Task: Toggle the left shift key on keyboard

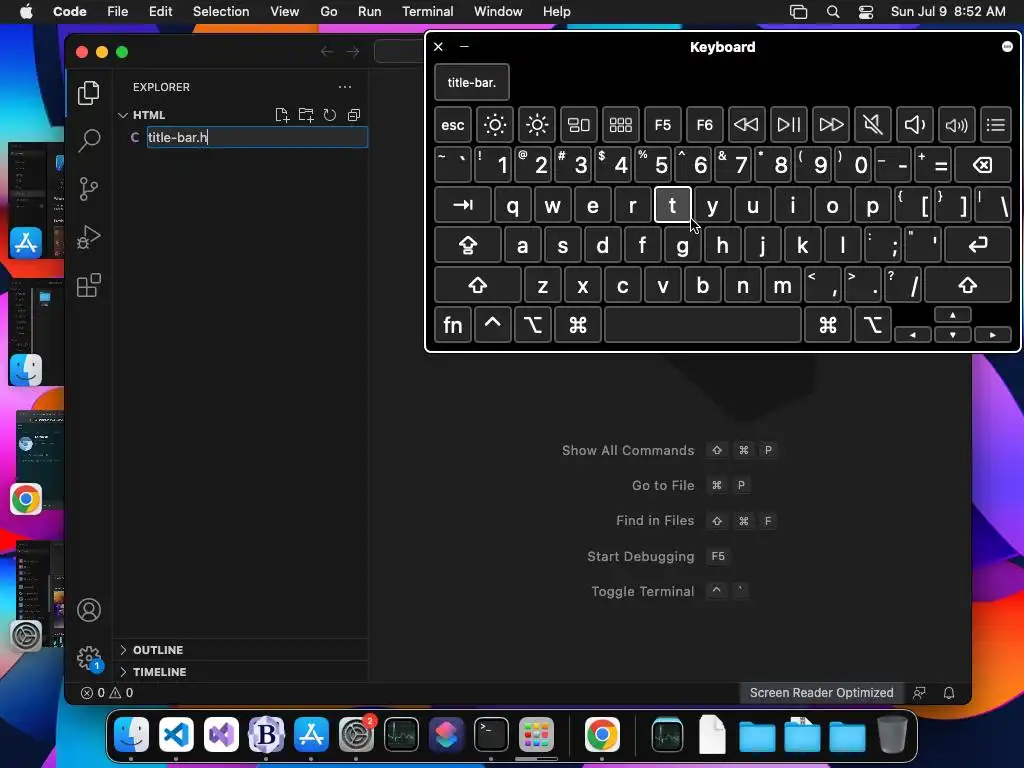Action: (477, 285)
